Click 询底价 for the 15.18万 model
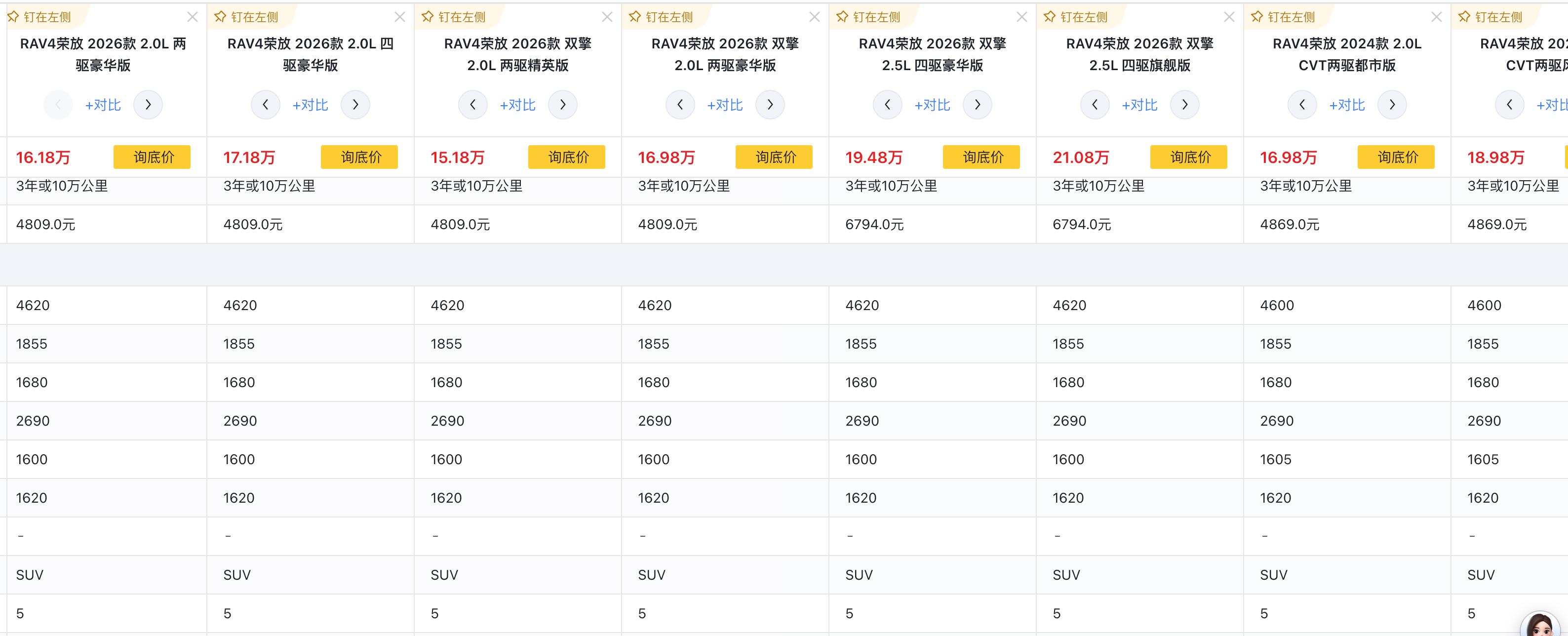 point(567,157)
